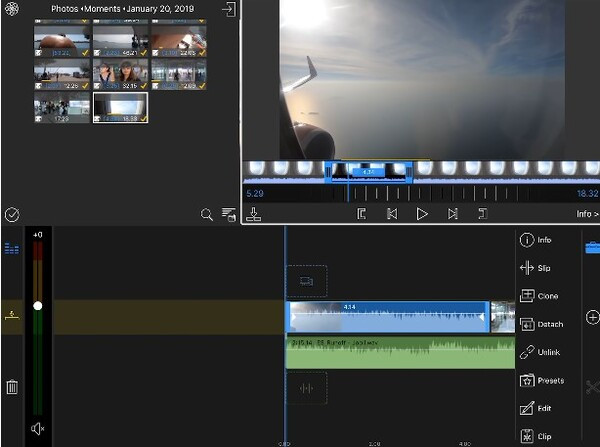
Task: Tap the scissors split icon
Action: pyautogui.click(x=593, y=387)
